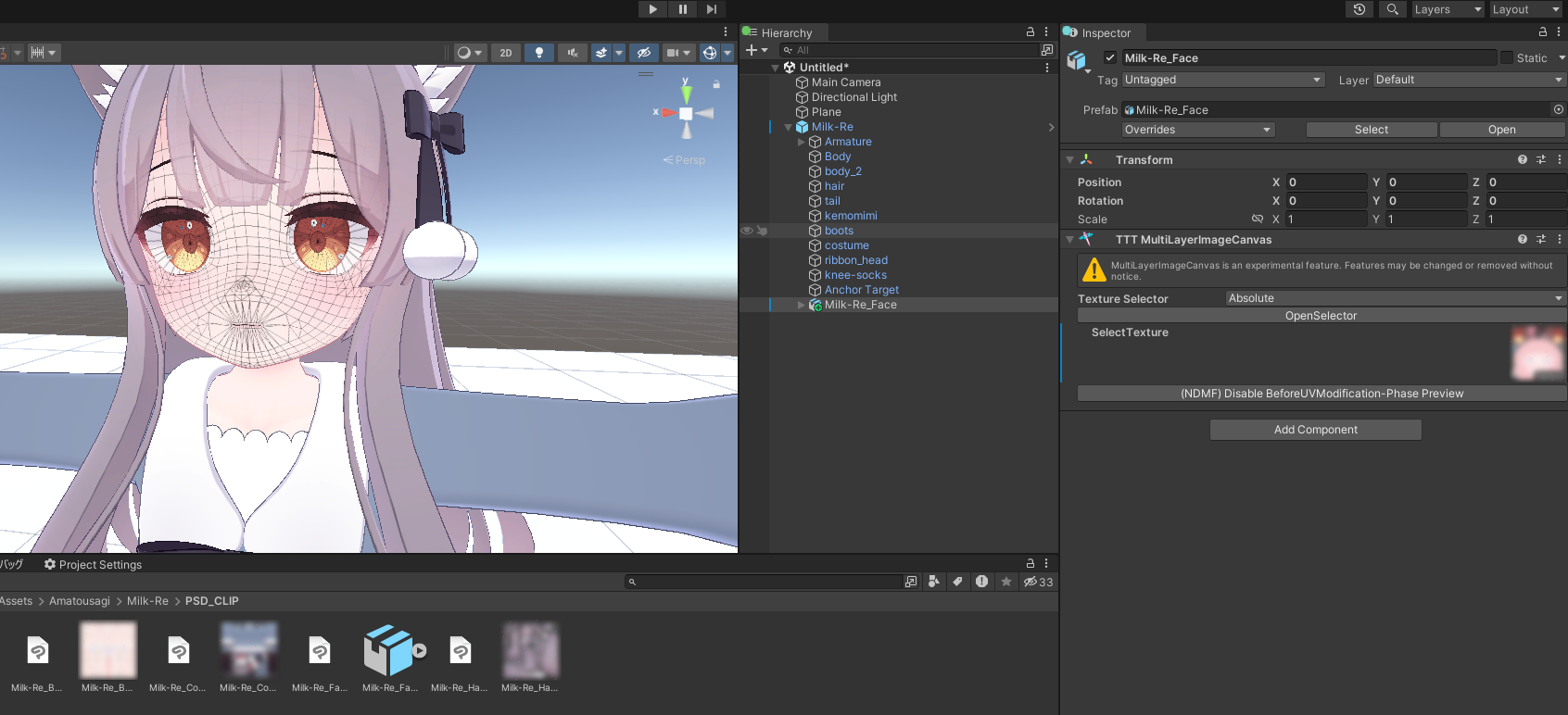Screen dimensions: 1568x715
Task: Enable the Static checkbox
Action: 1507,57
